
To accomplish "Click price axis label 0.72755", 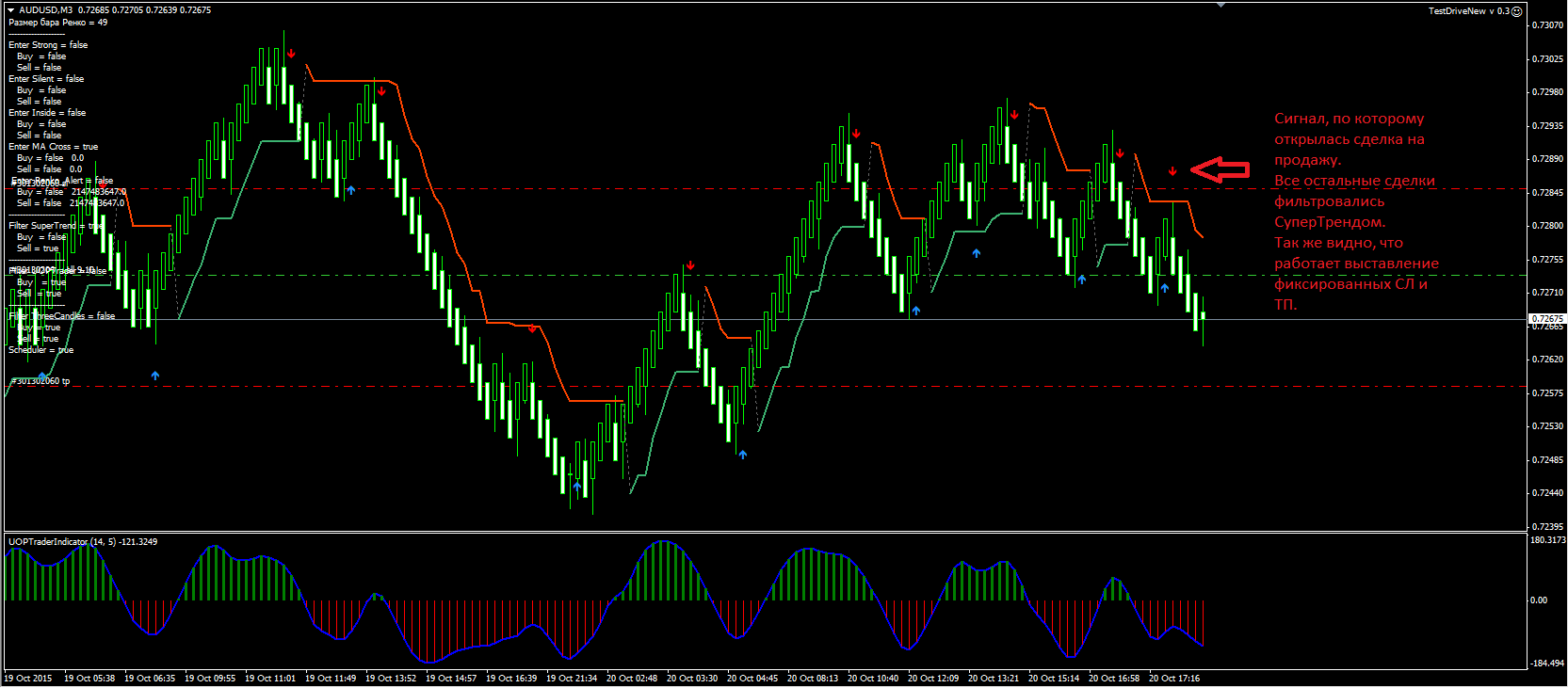I will pyautogui.click(x=1547, y=260).
